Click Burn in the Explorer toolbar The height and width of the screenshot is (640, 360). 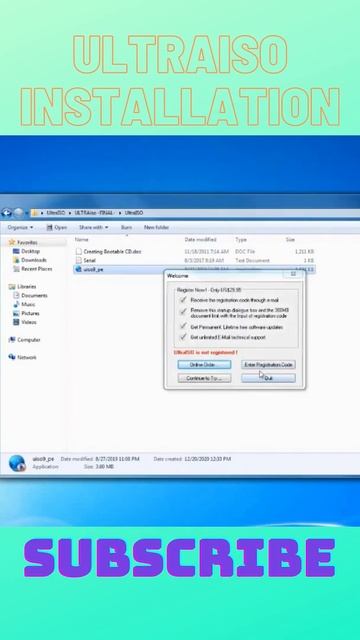pyautogui.click(x=127, y=227)
